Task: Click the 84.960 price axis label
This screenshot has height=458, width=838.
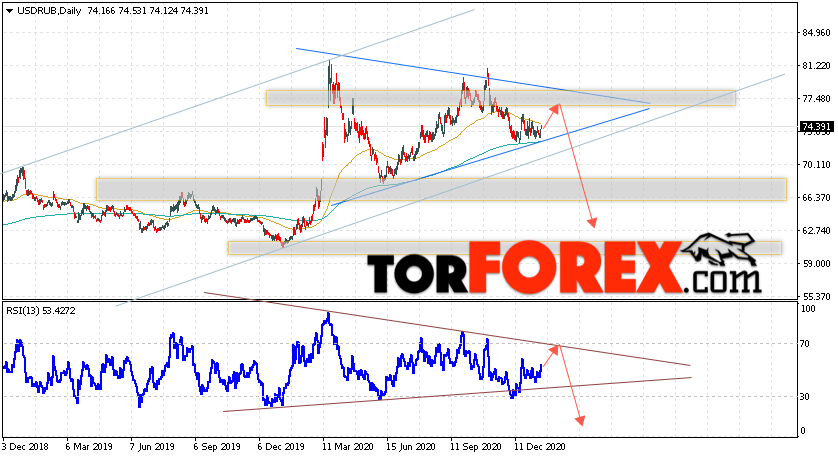Action: tap(817, 33)
